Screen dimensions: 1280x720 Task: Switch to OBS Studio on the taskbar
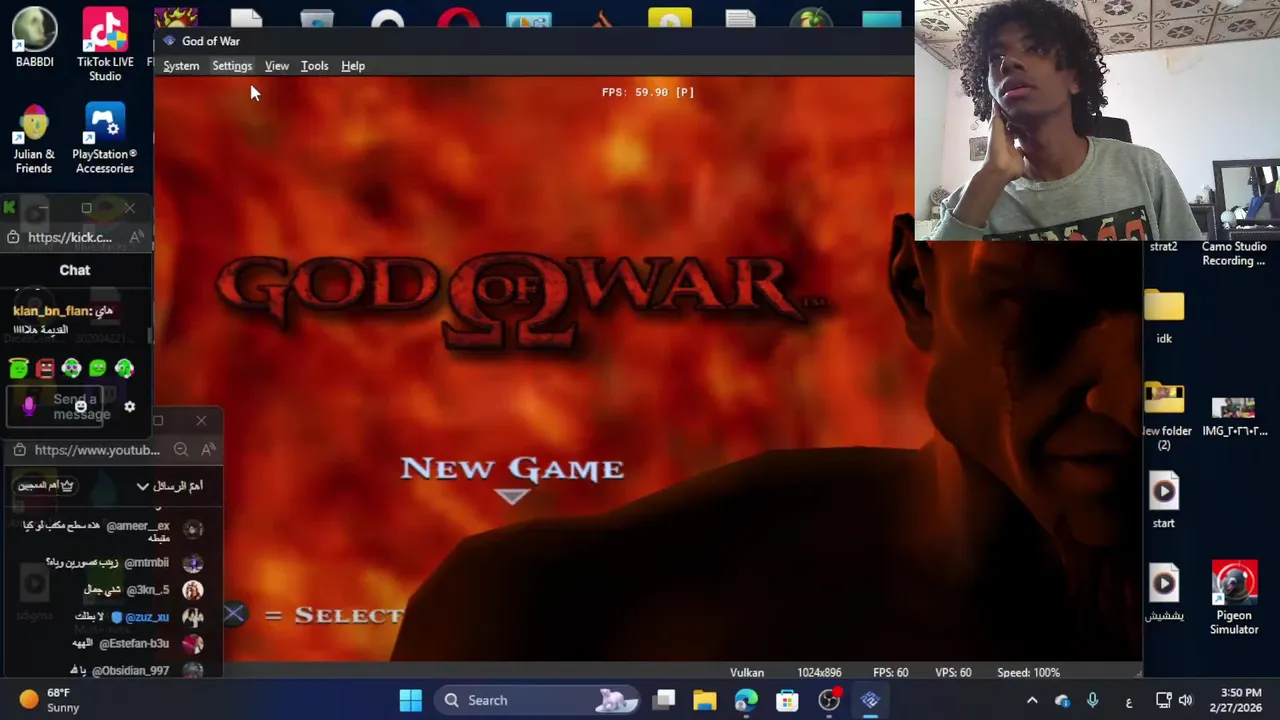[829, 700]
